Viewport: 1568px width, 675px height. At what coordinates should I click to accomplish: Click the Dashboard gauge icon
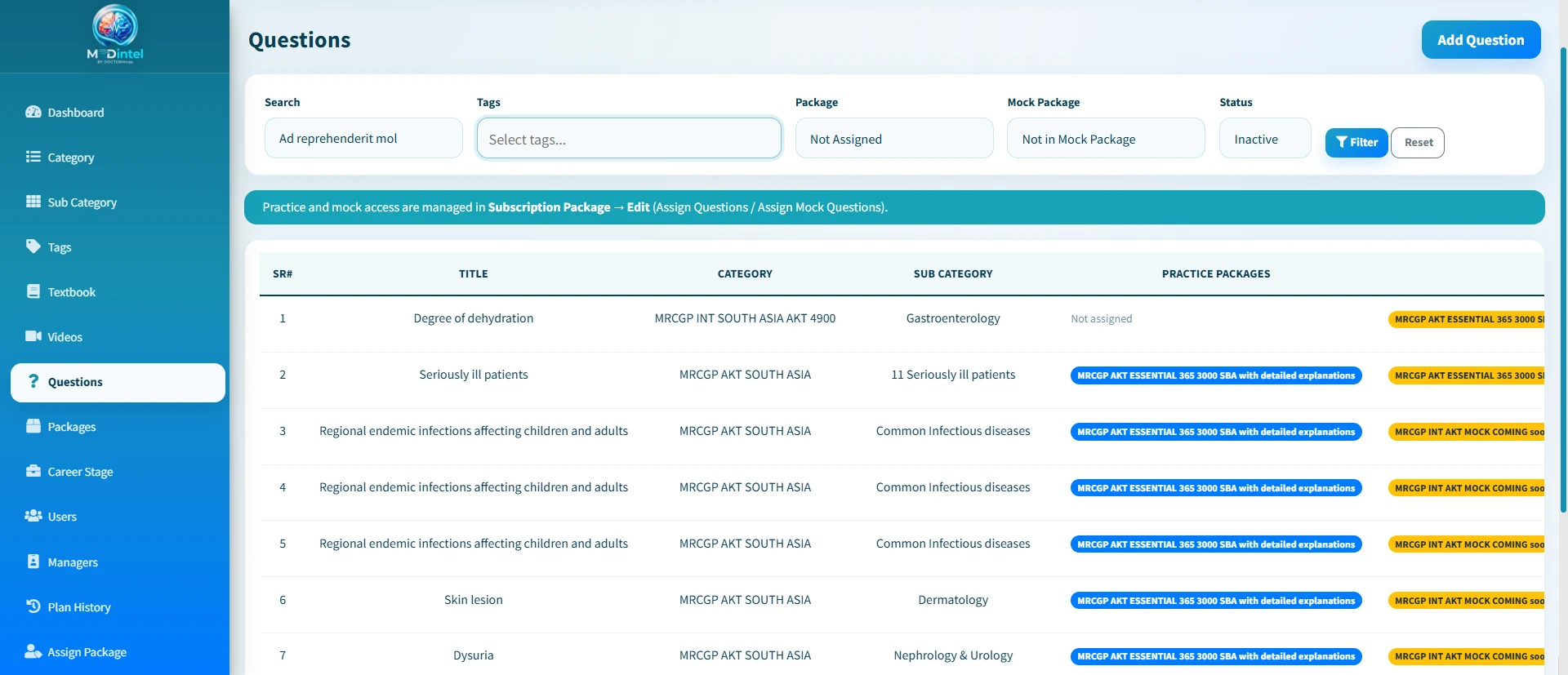click(33, 112)
